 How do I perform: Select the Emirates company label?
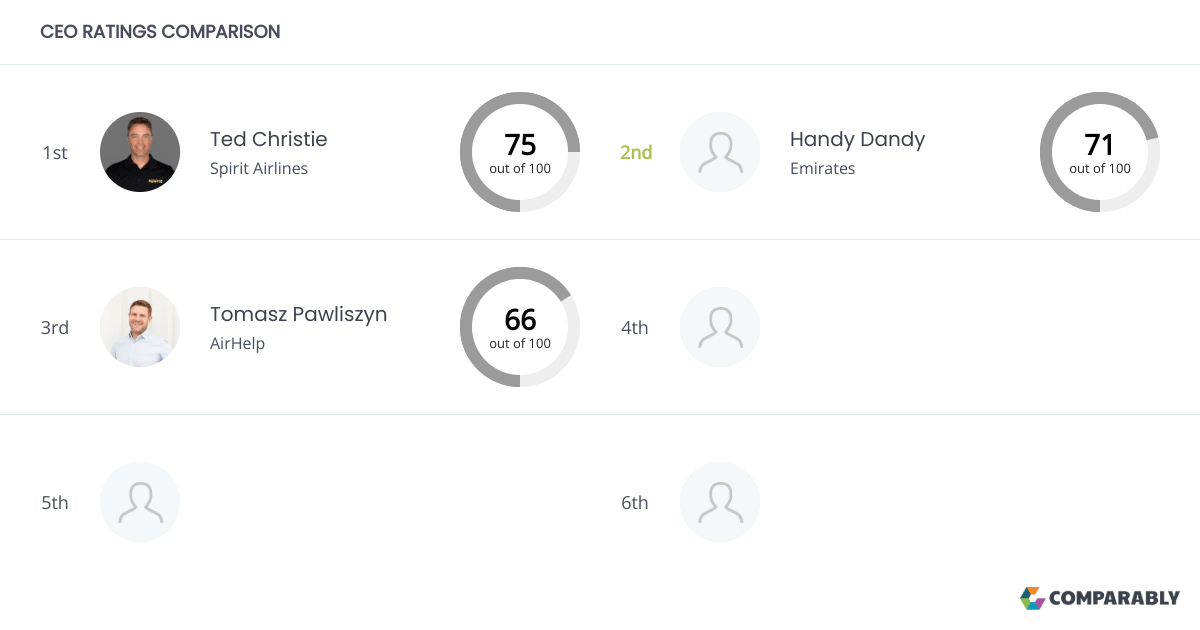click(822, 169)
